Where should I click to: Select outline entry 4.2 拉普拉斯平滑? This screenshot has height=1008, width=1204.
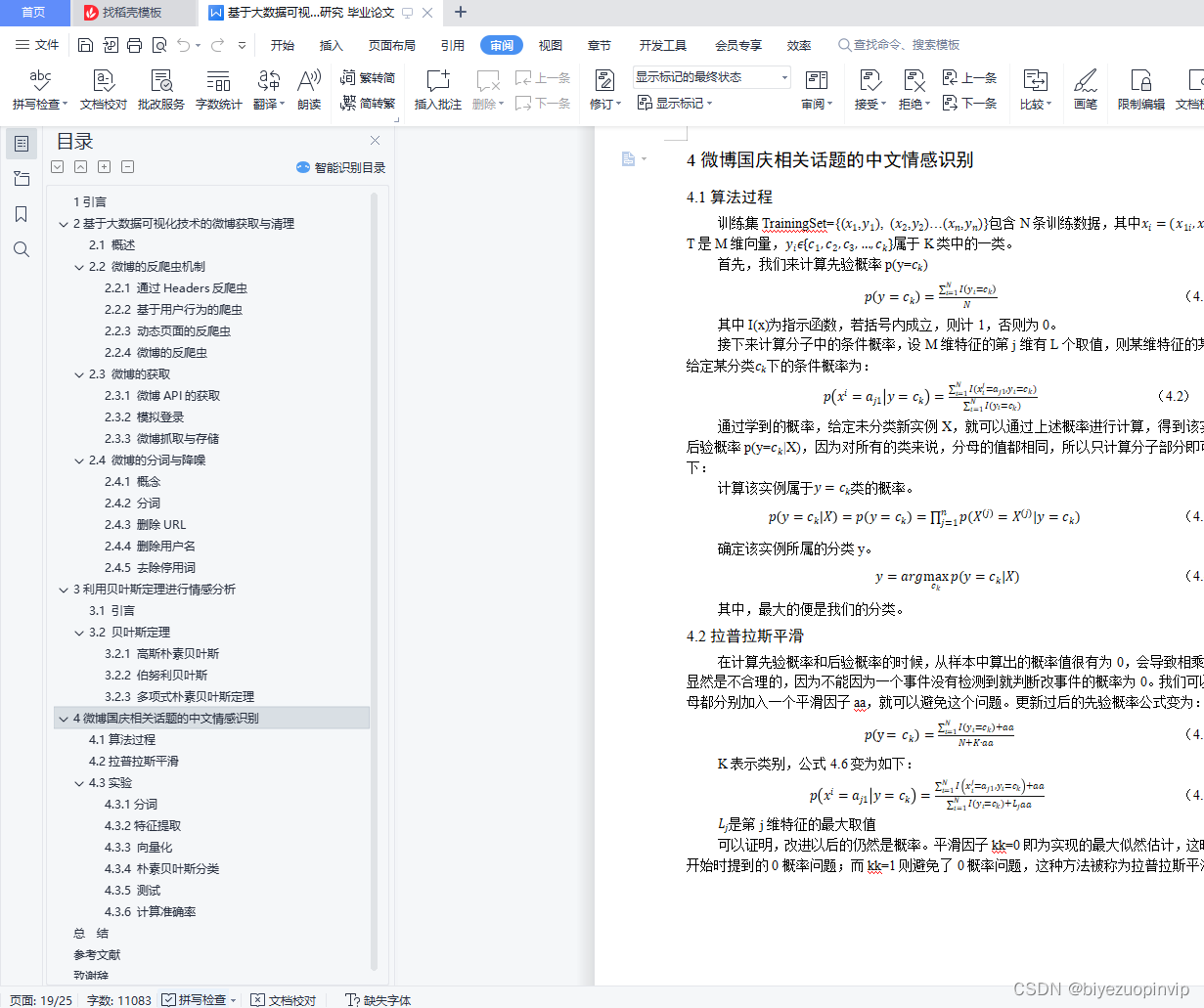pos(136,761)
